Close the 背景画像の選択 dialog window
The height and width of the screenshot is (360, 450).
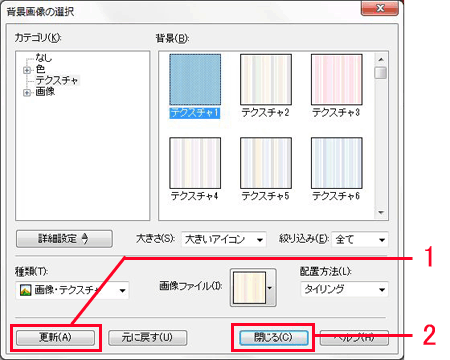pyautogui.click(x=380, y=8)
